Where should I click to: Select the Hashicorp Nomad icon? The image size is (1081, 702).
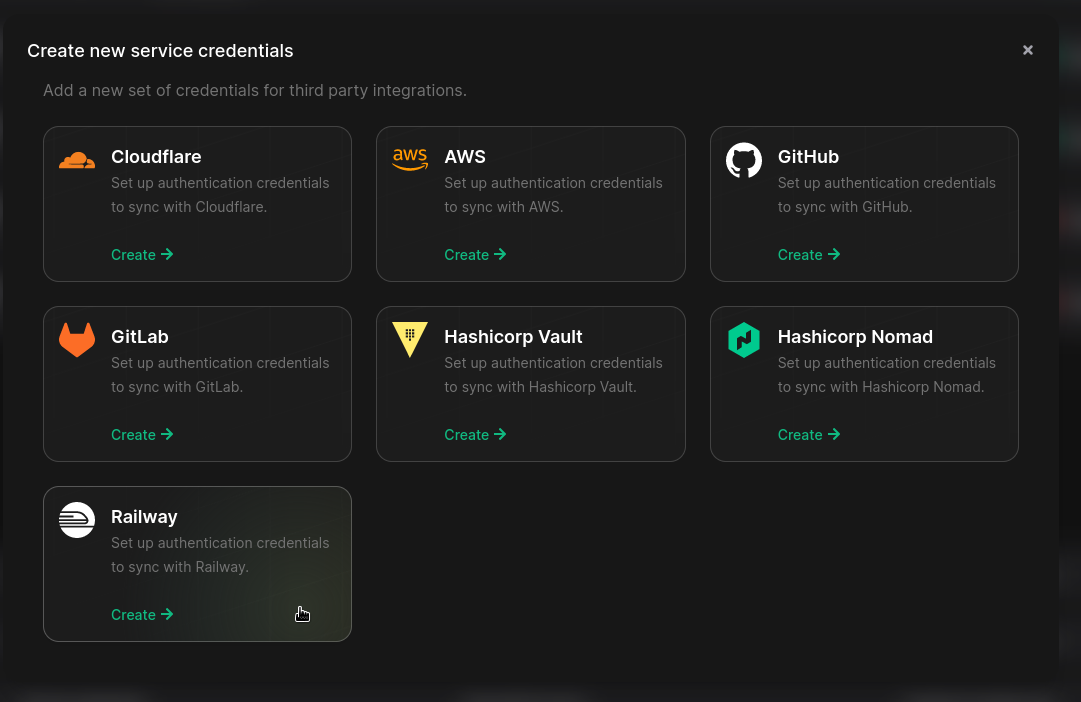coord(744,338)
